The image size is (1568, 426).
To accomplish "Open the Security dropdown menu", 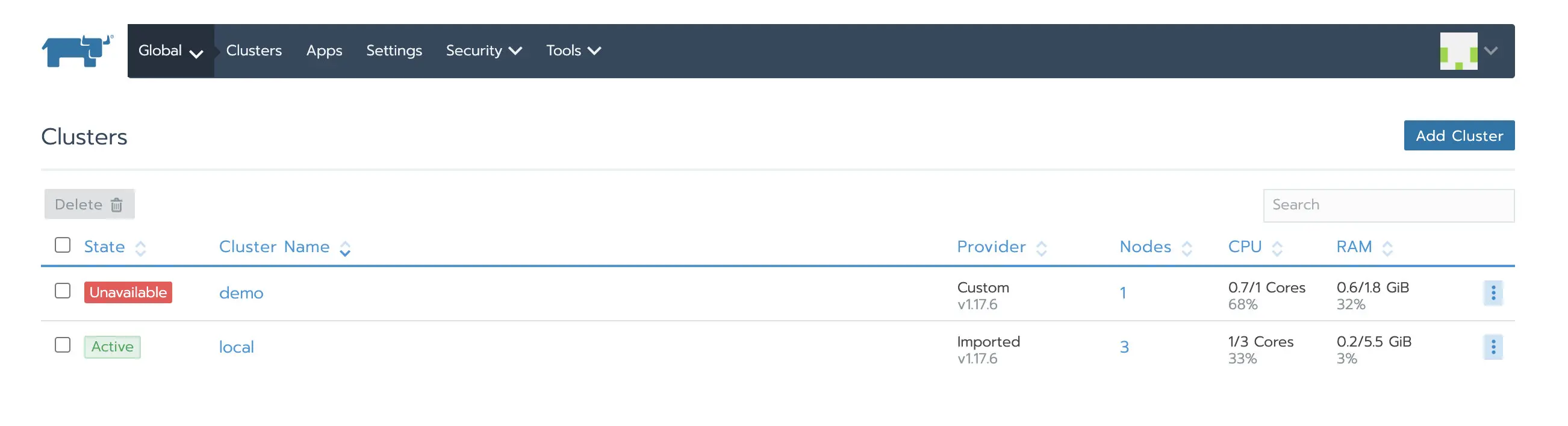I will click(x=484, y=51).
